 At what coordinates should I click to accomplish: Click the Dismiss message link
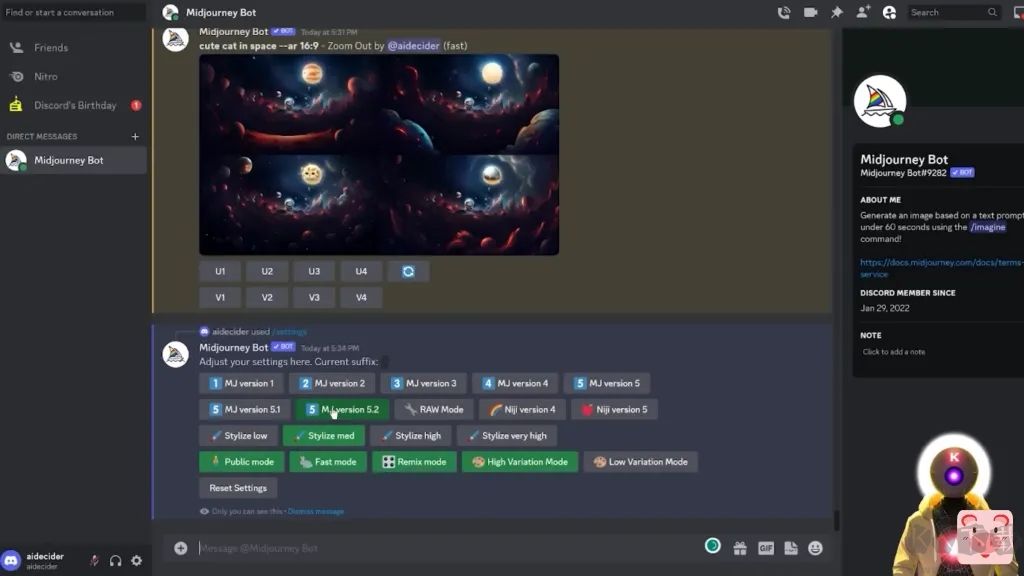point(316,511)
